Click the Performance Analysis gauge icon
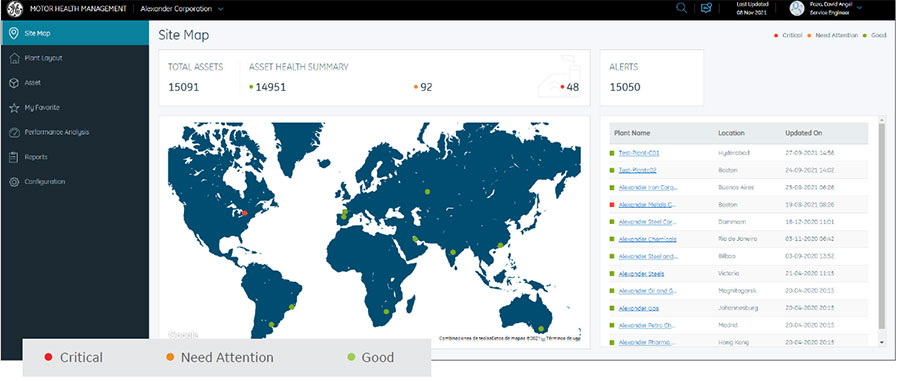The image size is (900, 381). [14, 132]
